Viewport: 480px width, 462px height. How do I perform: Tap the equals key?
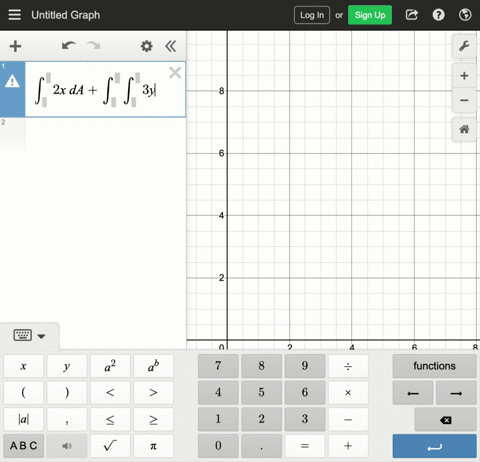305,446
